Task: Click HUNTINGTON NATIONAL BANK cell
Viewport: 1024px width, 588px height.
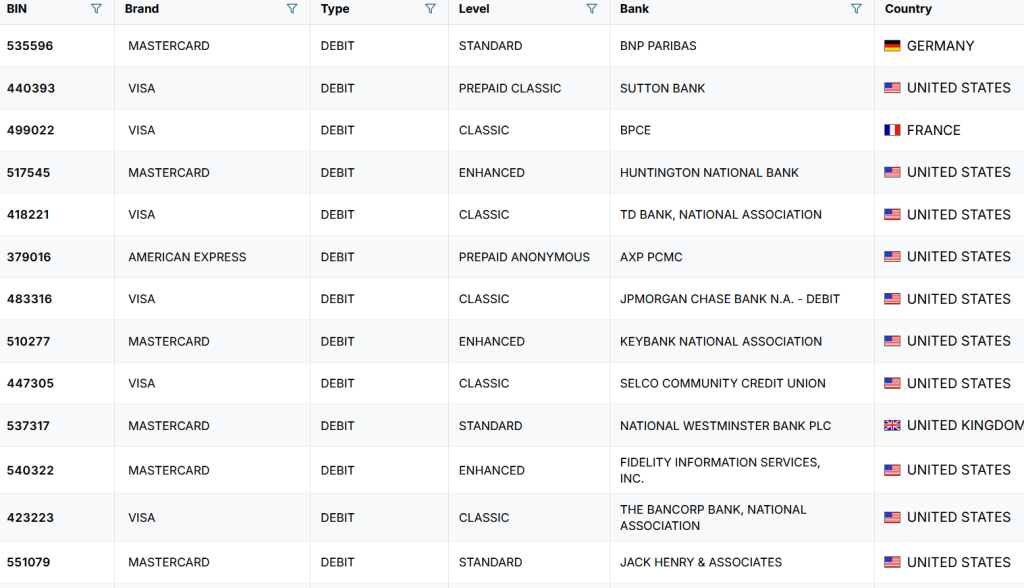Action: (x=709, y=172)
